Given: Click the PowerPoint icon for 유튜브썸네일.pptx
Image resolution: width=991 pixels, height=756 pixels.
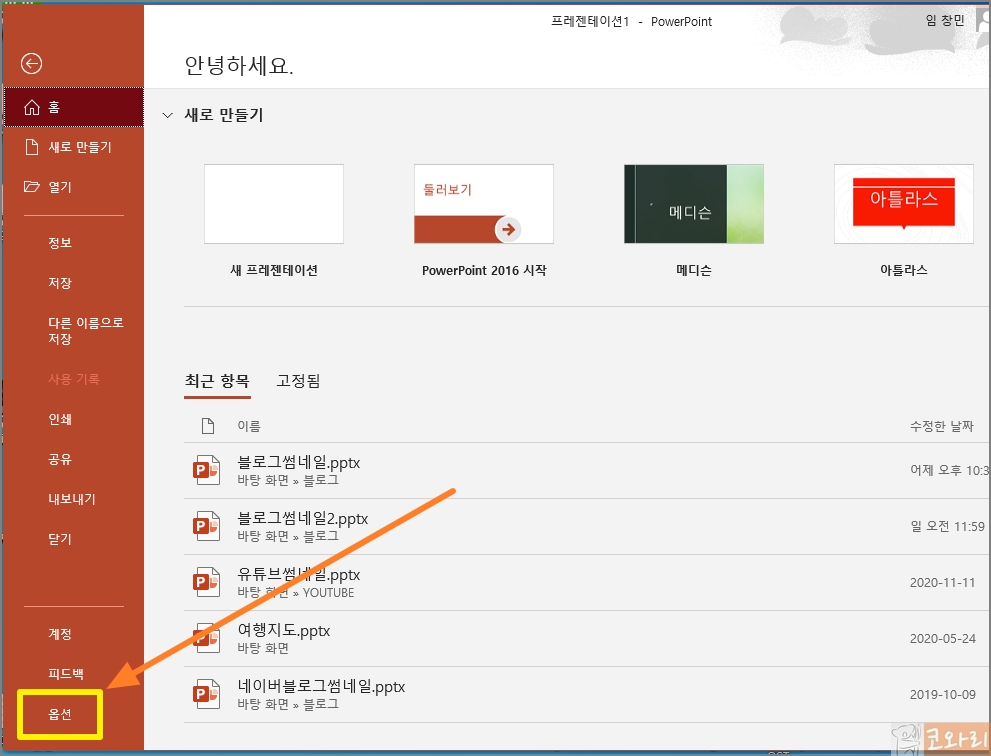Looking at the screenshot, I should 206,582.
